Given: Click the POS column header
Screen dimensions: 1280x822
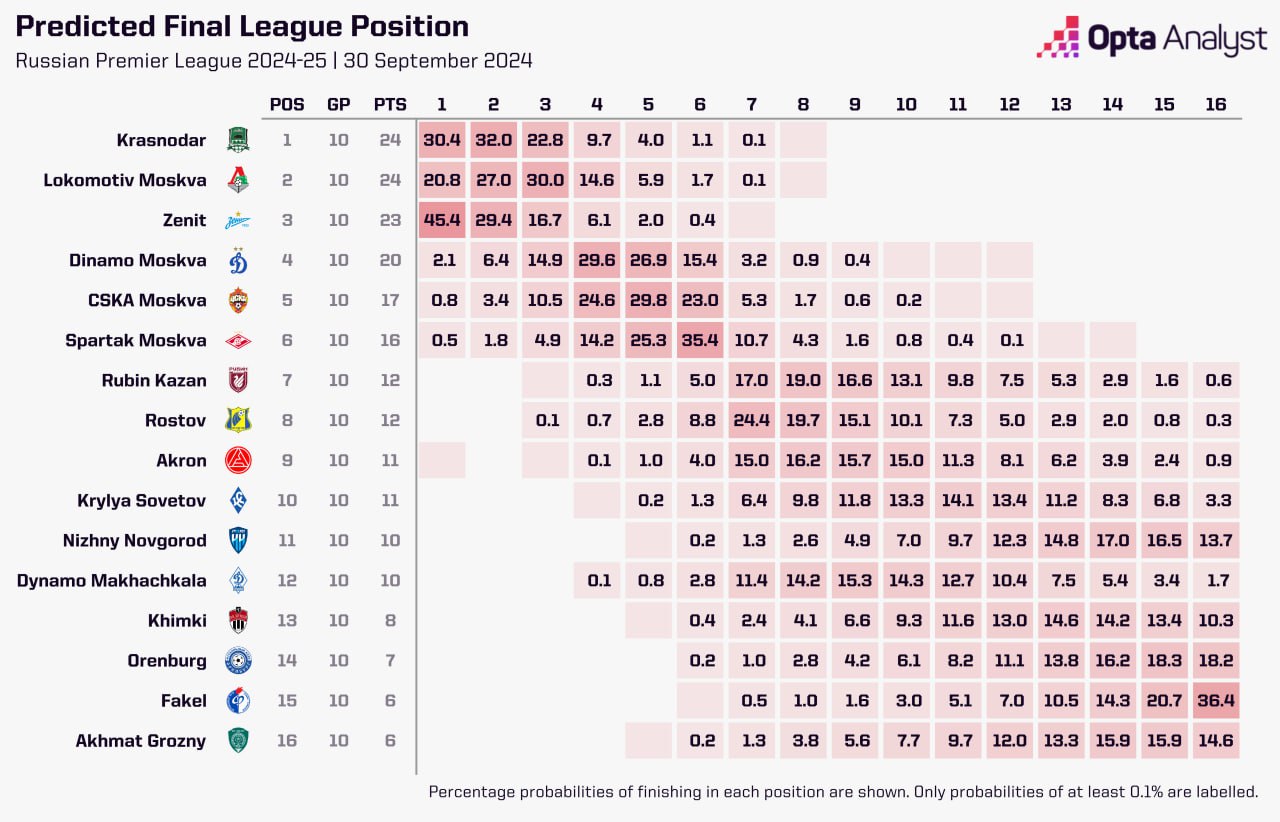Looking at the screenshot, I should coord(287,104).
